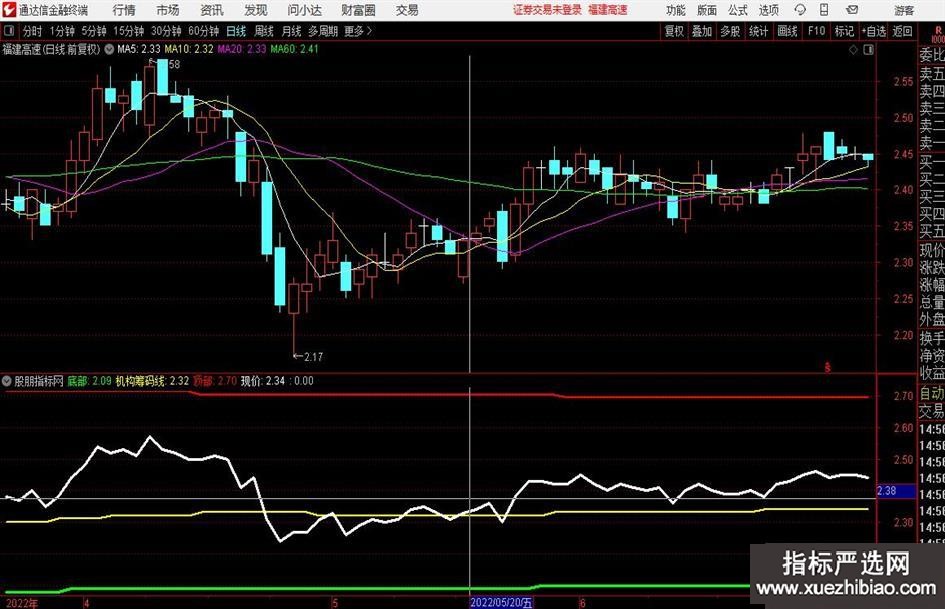945x609 pixels.
Task: Switch to the 5分钟 period tab
Action: (x=94, y=31)
